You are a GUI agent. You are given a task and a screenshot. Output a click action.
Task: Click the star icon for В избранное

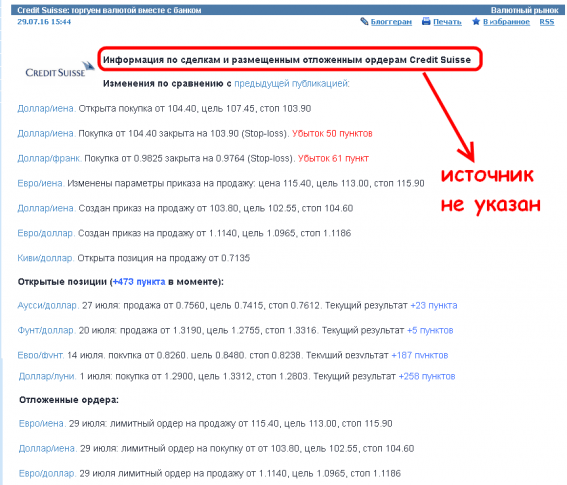[476, 21]
